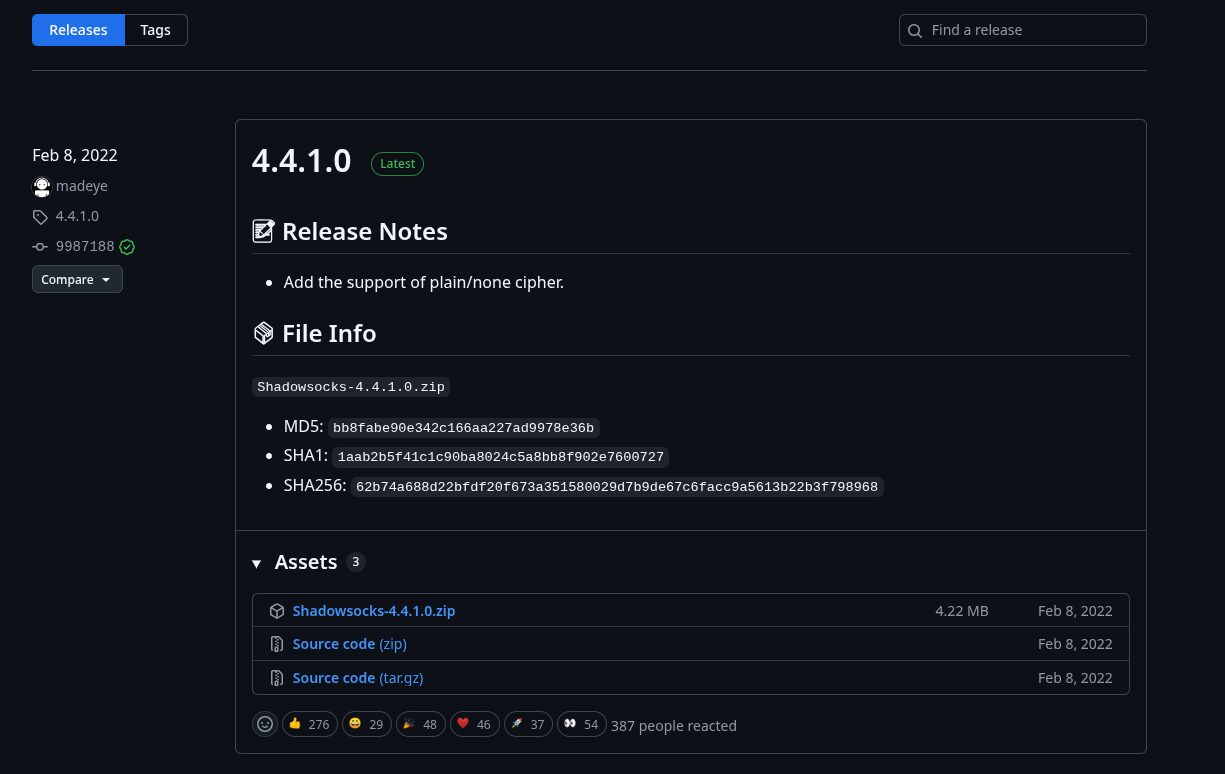Click the Assets heading
Image resolution: width=1225 pixels, height=774 pixels.
(306, 562)
